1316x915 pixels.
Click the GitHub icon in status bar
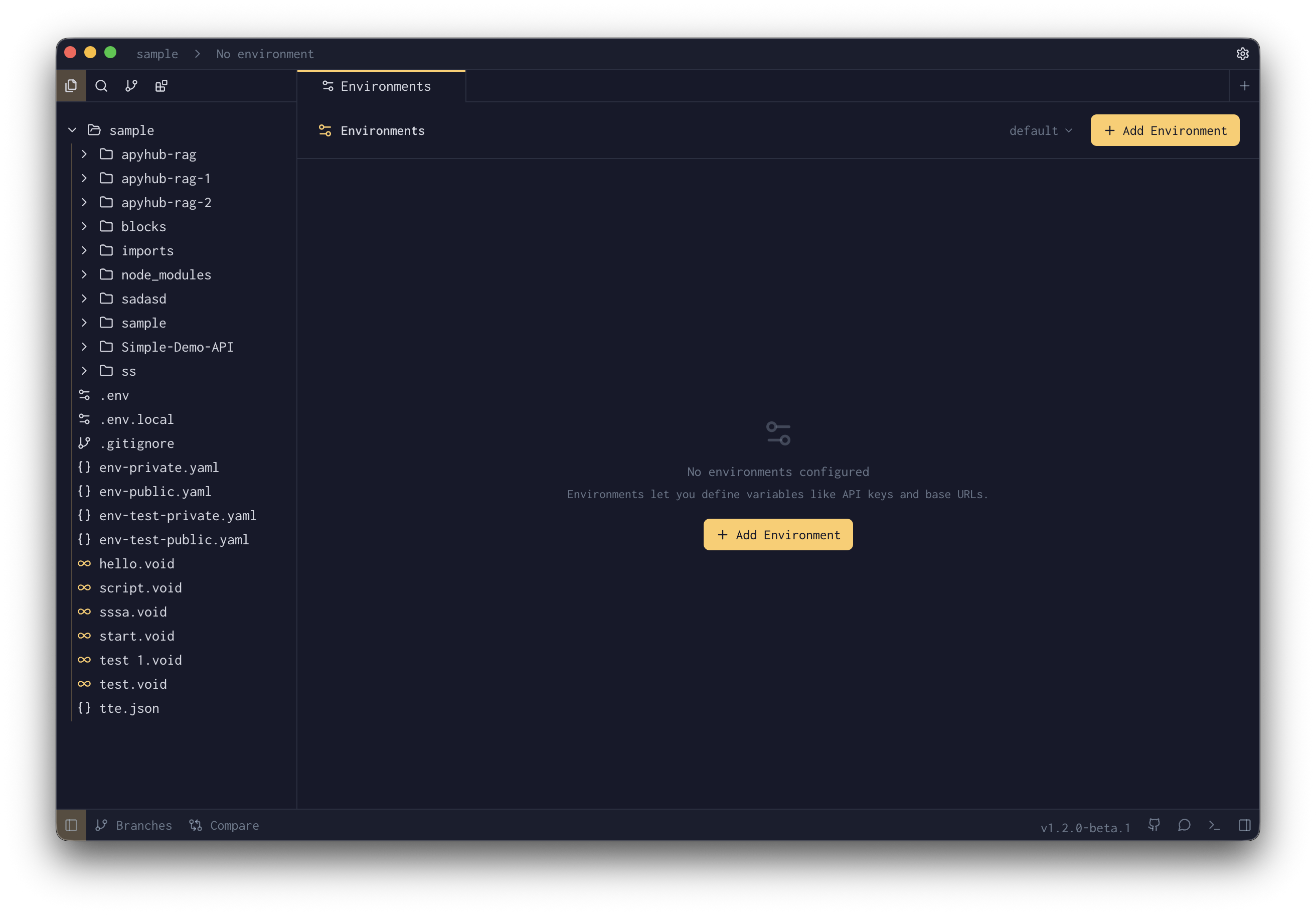(1154, 825)
